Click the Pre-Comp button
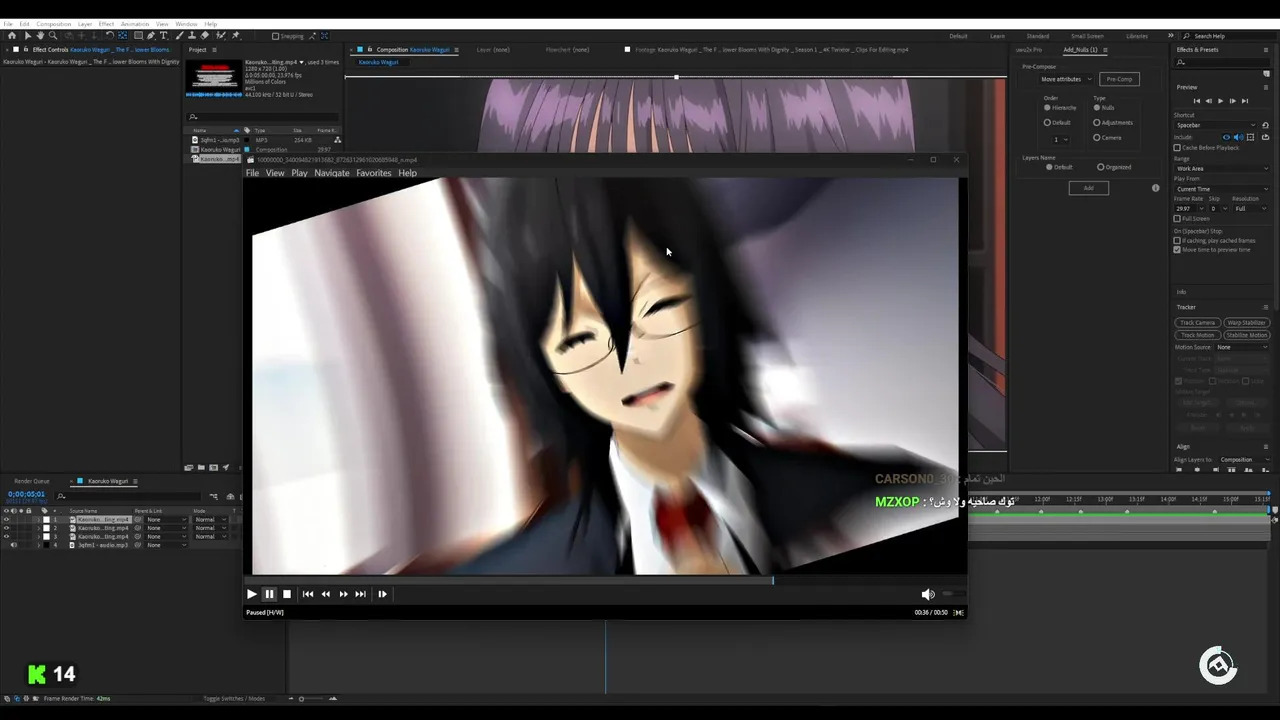Screen dimensions: 1280x720 1119,79
